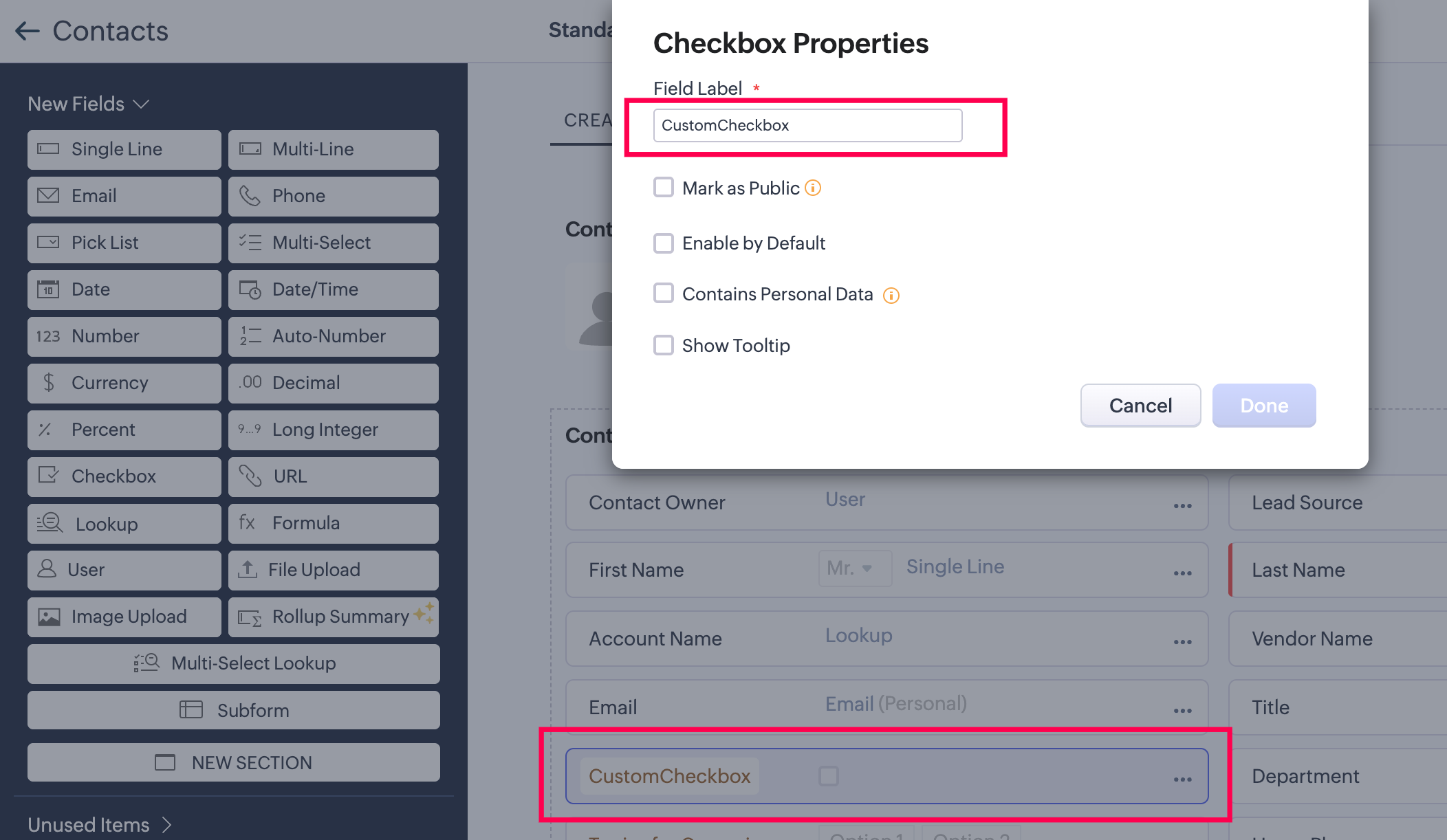
Task: Click the Done button
Action: pyautogui.click(x=1263, y=406)
